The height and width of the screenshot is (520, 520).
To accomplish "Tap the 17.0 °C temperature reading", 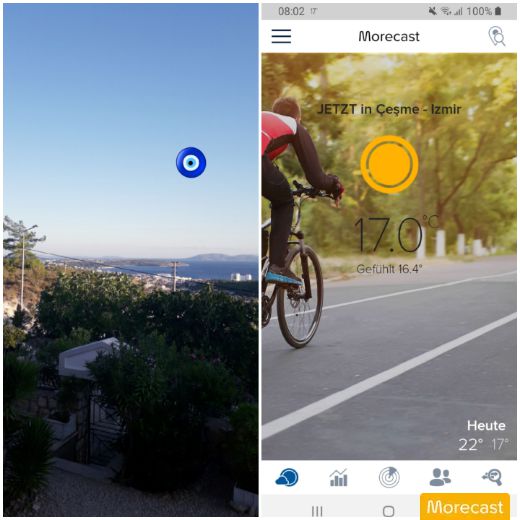I will pos(396,234).
